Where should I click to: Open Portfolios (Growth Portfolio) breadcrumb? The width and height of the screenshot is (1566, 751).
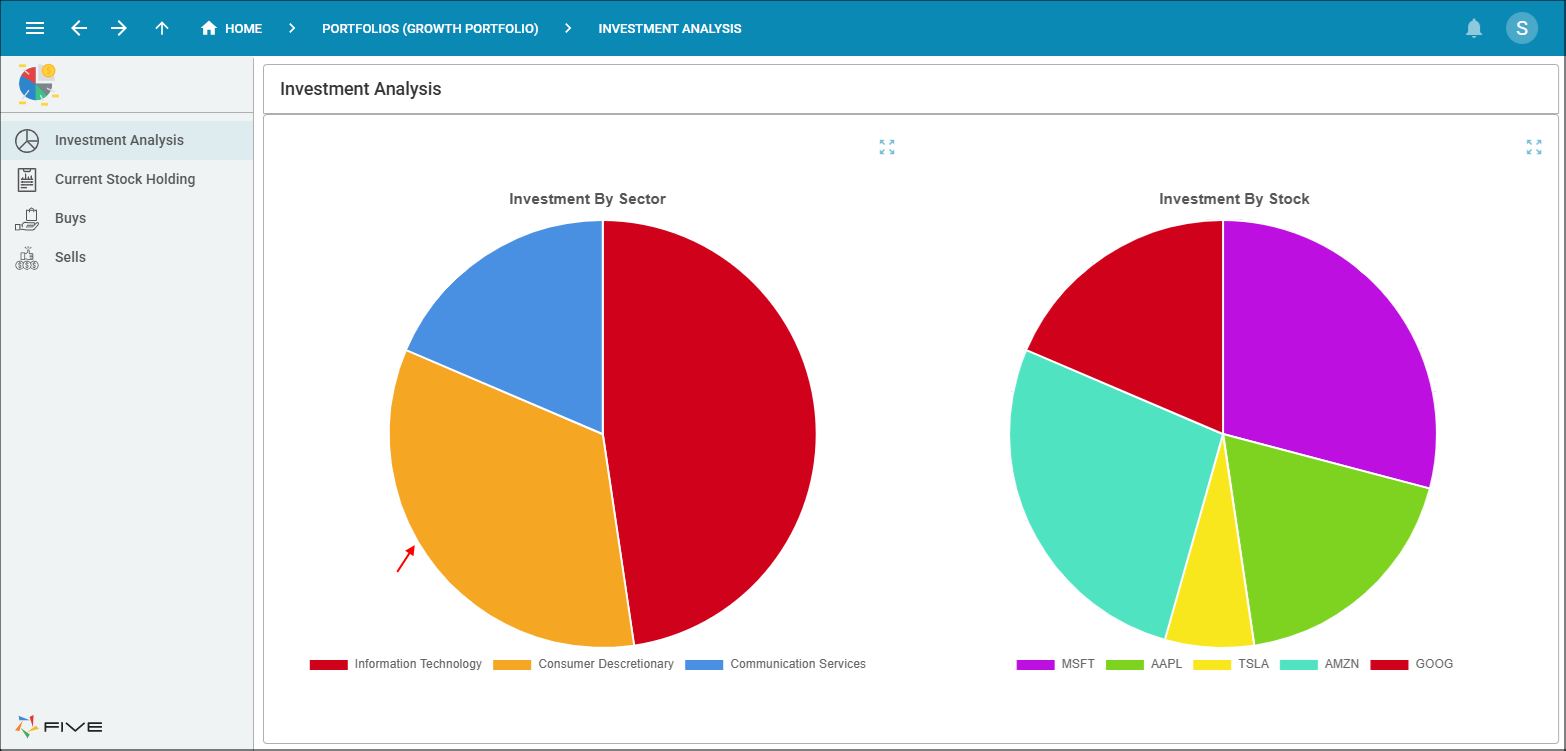coord(430,29)
